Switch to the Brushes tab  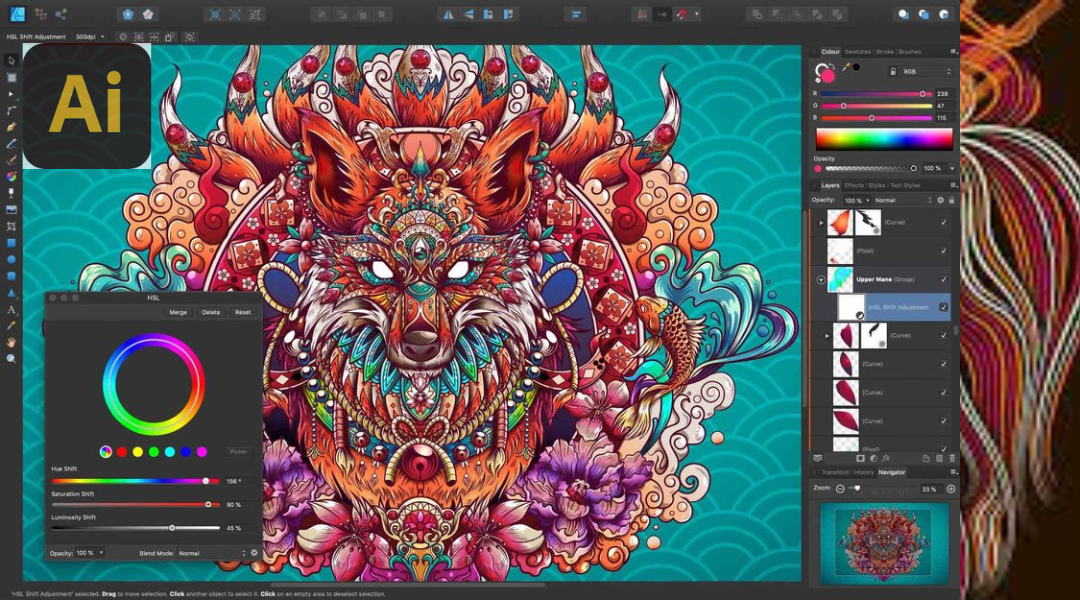(x=910, y=52)
